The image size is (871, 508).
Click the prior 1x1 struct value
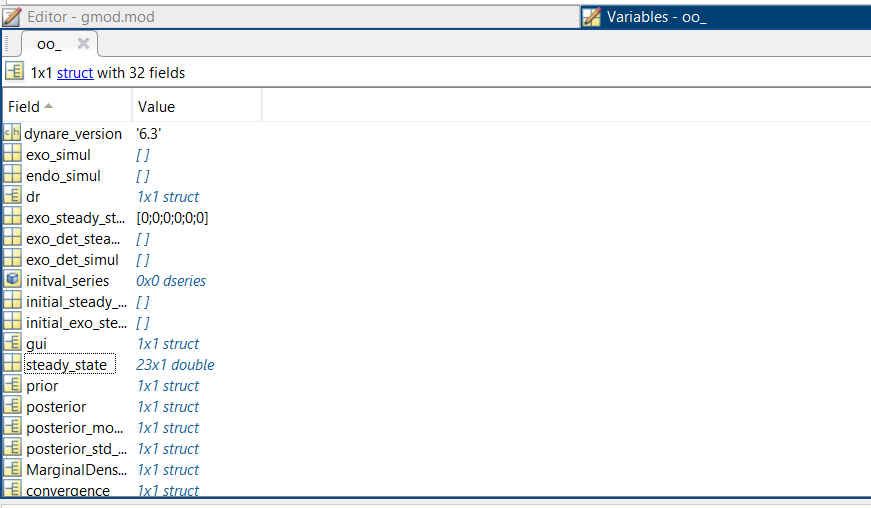point(168,386)
